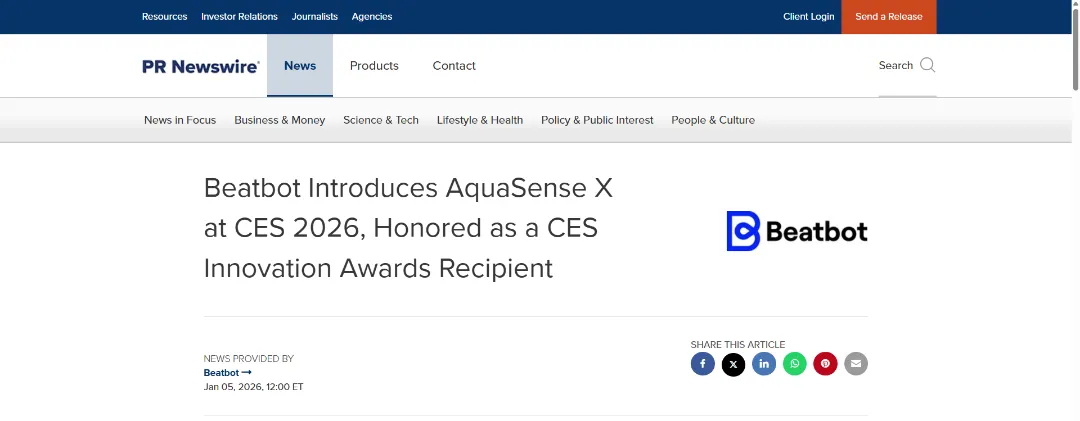
Task: Share article on X icon
Action: [733, 364]
